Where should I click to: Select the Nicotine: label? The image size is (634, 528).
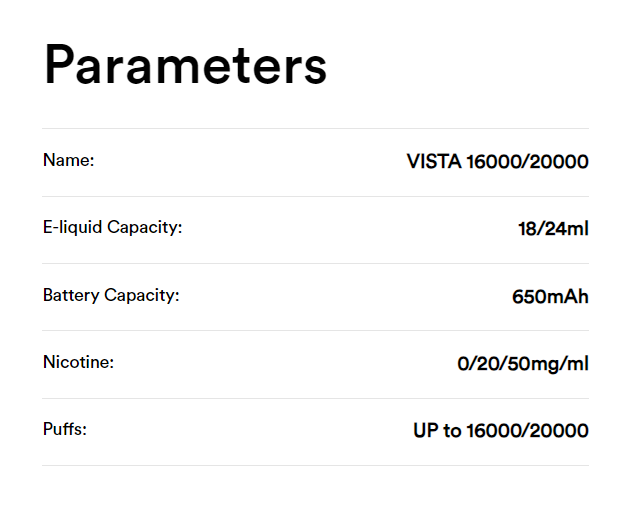[78, 362]
